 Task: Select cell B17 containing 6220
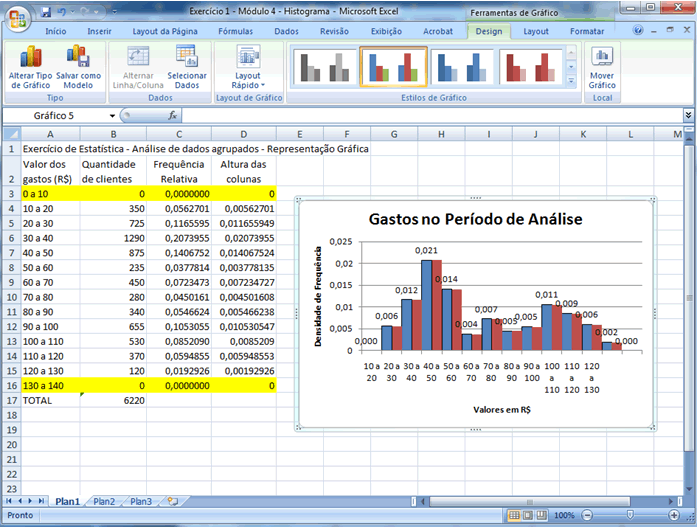coord(113,399)
